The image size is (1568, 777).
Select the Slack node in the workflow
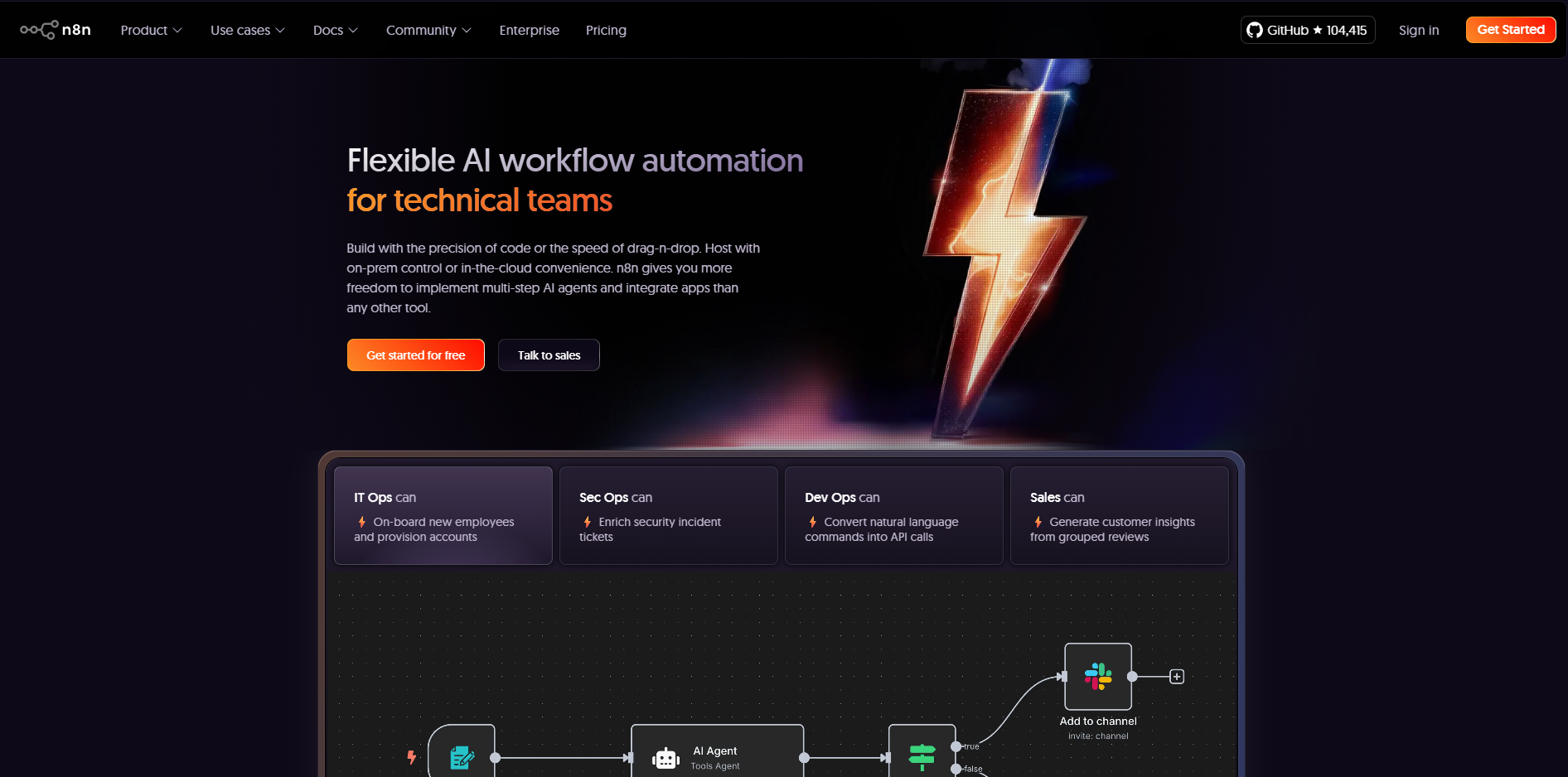click(x=1097, y=677)
